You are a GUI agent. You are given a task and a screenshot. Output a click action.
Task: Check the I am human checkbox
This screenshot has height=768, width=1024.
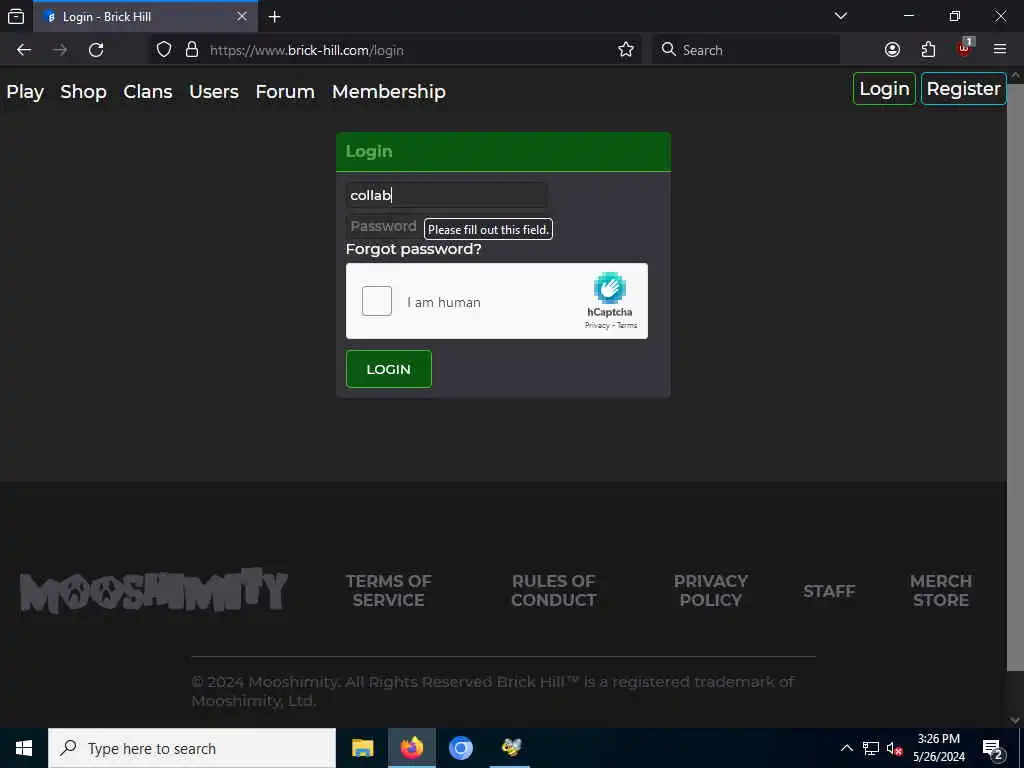click(x=377, y=301)
